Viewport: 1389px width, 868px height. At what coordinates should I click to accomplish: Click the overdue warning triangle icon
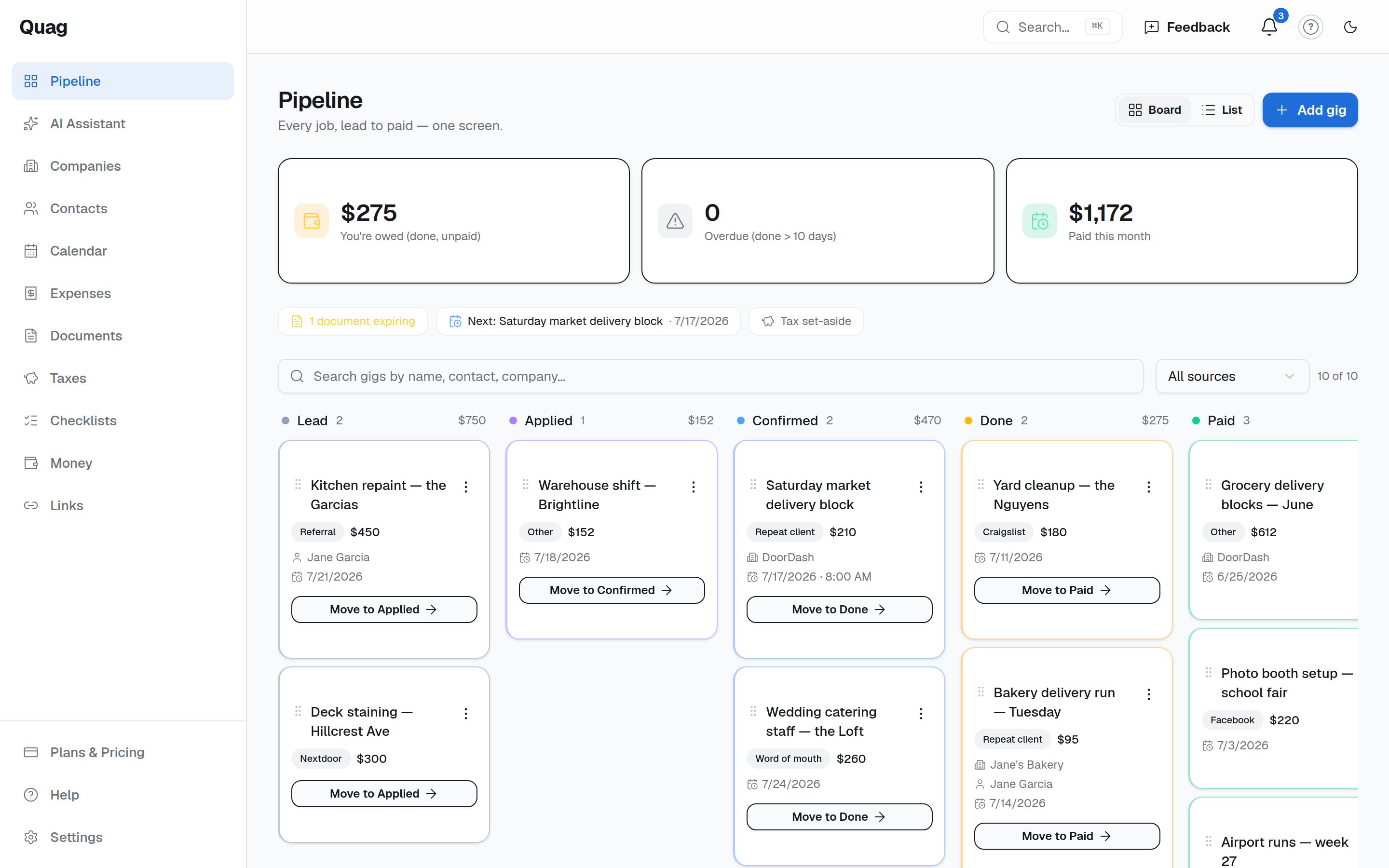[x=675, y=221]
